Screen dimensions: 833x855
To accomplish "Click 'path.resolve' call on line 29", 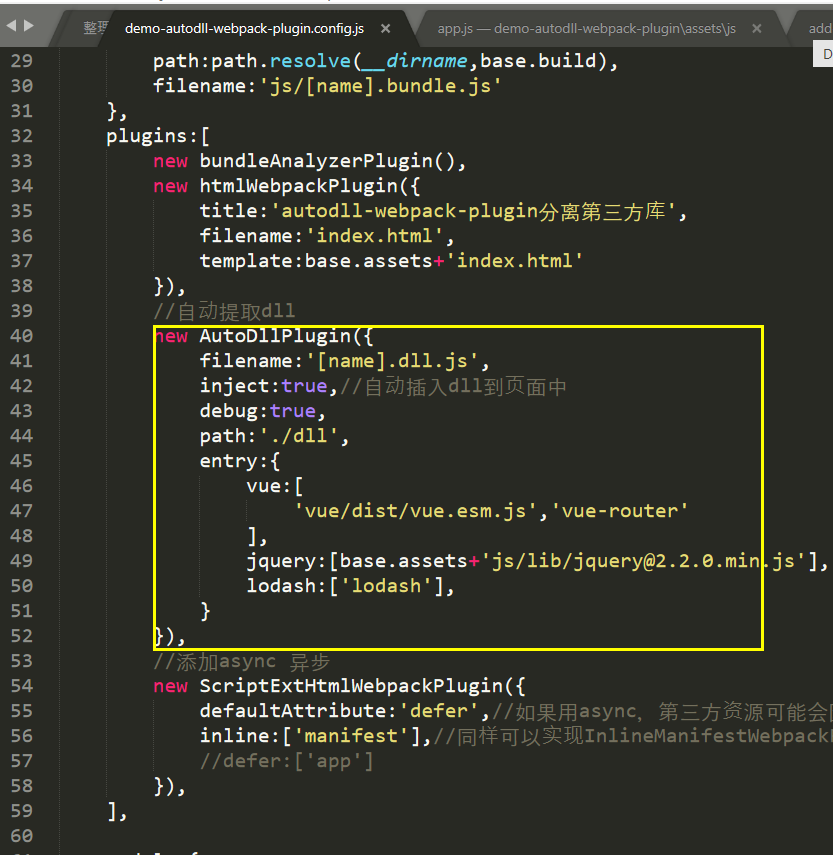I will tap(281, 61).
